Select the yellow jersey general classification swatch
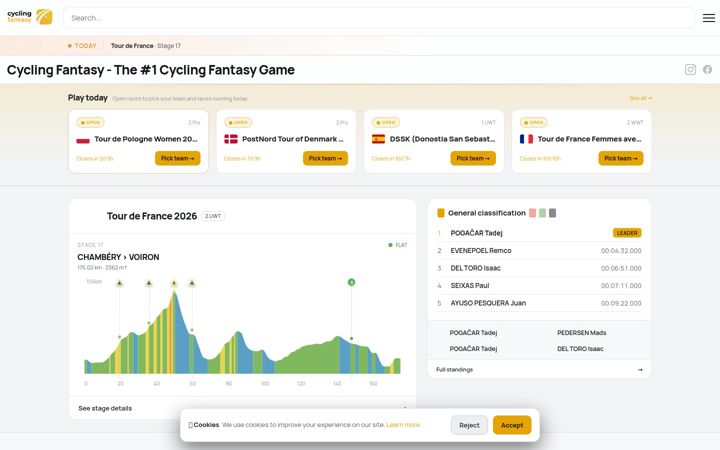Screen dimensions: 720x450 (x=440, y=213)
